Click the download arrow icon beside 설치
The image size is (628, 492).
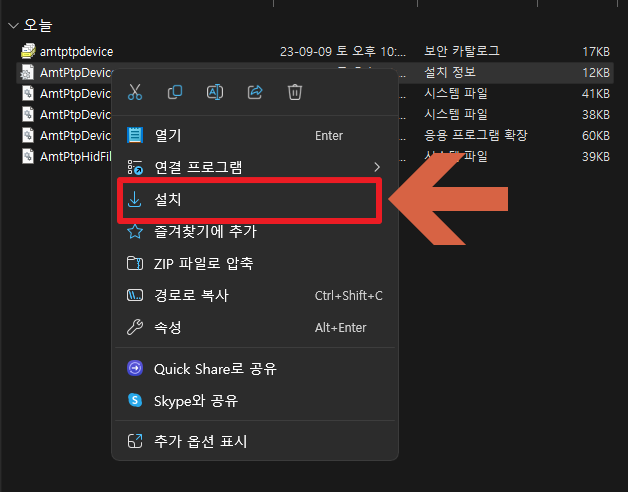coord(135,199)
